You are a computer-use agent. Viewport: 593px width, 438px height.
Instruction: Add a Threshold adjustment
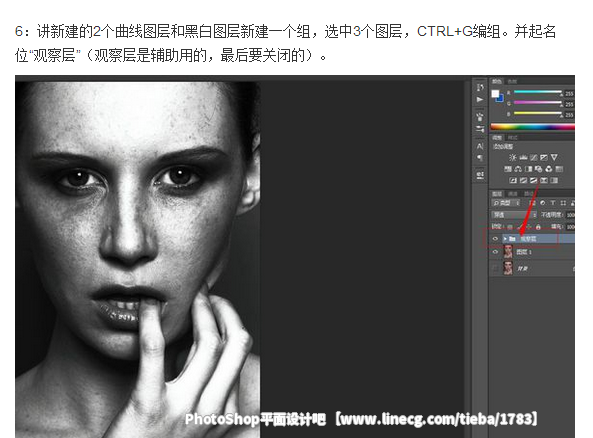click(534, 180)
